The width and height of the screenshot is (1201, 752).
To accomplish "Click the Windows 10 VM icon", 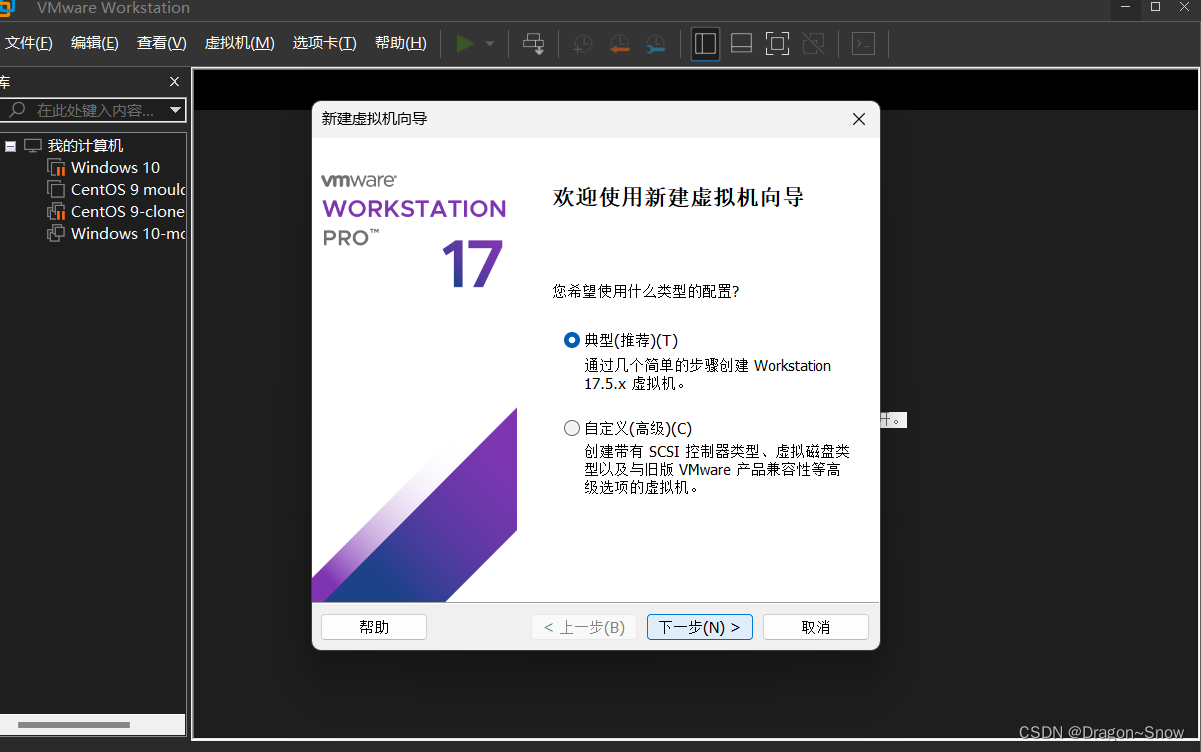I will 56,168.
